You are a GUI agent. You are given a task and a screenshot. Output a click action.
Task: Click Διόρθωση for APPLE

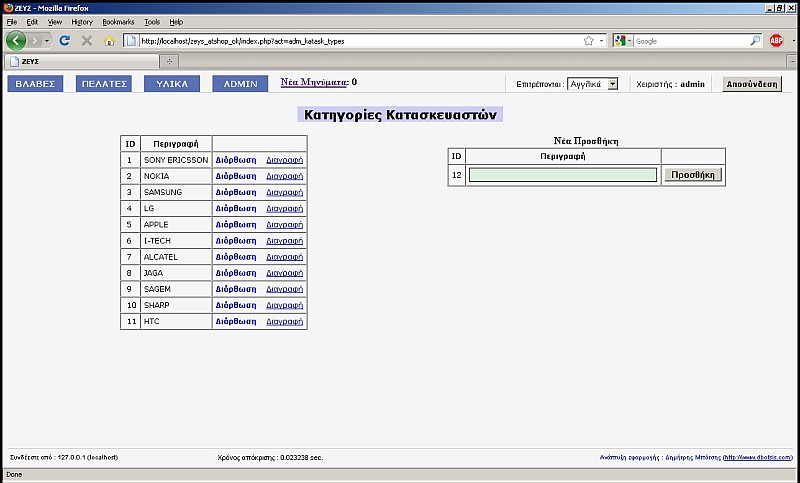[x=236, y=224]
